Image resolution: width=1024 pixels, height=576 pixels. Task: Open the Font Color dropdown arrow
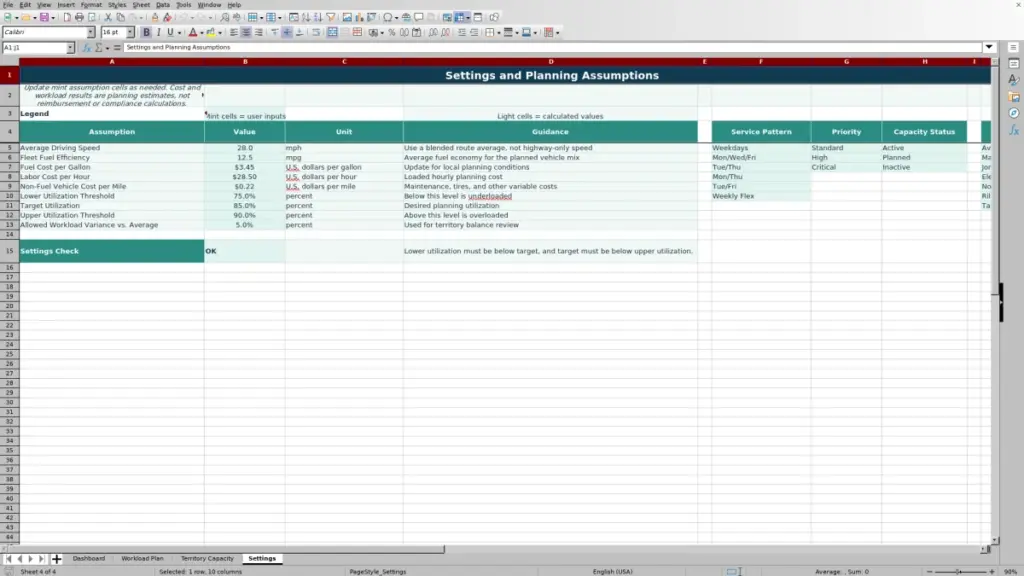[202, 32]
